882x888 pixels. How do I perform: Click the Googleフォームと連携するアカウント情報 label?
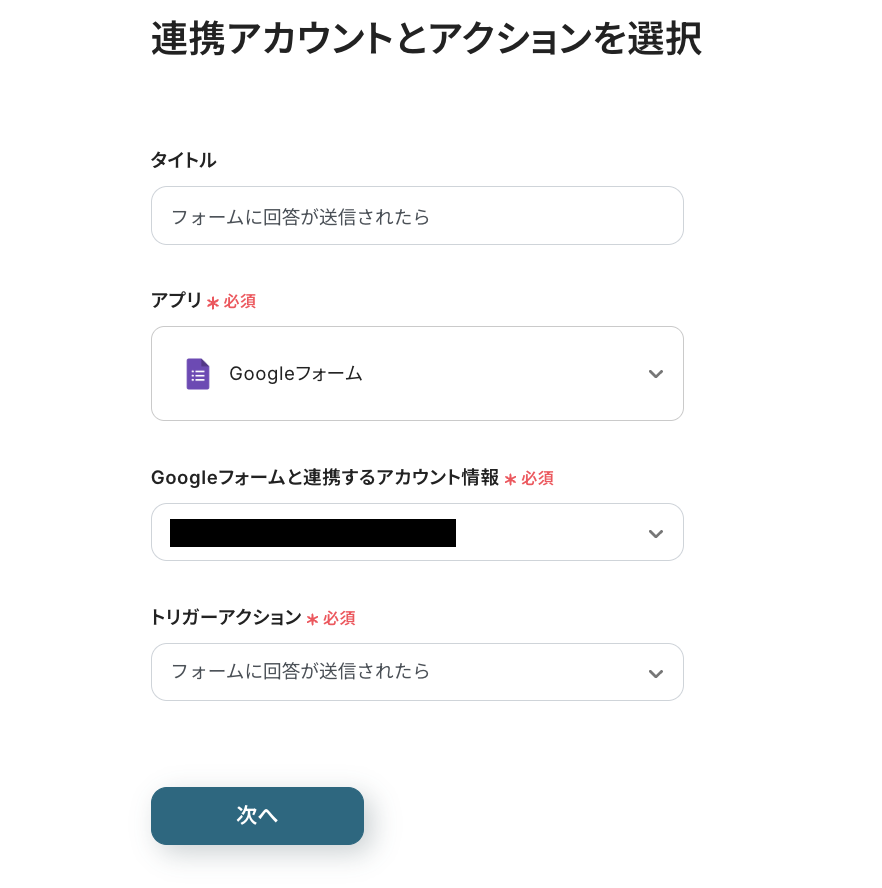(324, 478)
